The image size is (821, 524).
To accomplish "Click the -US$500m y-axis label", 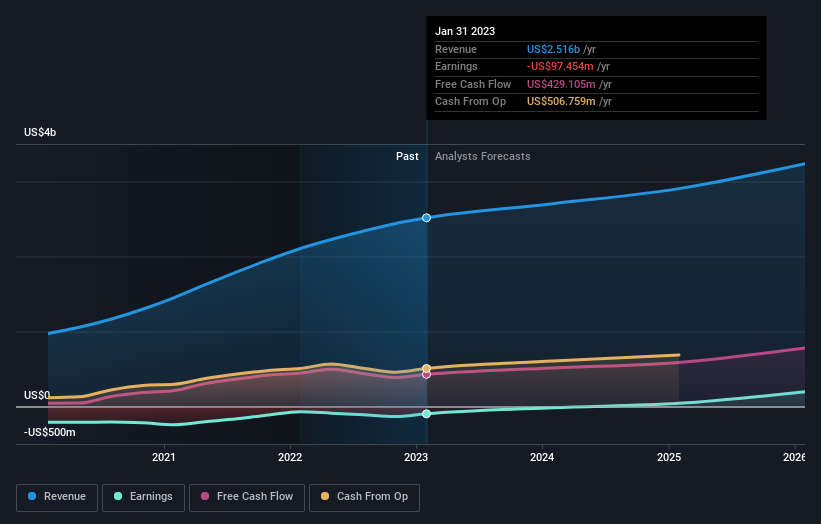I will coord(50,432).
